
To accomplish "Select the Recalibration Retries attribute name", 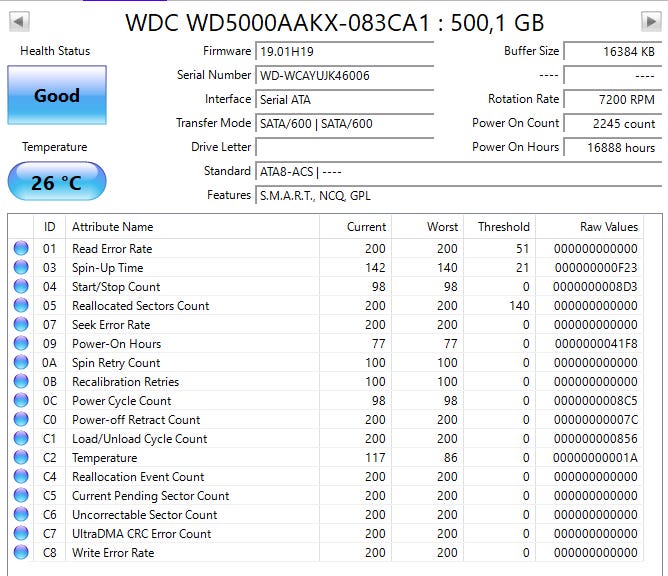I will [x=125, y=381].
